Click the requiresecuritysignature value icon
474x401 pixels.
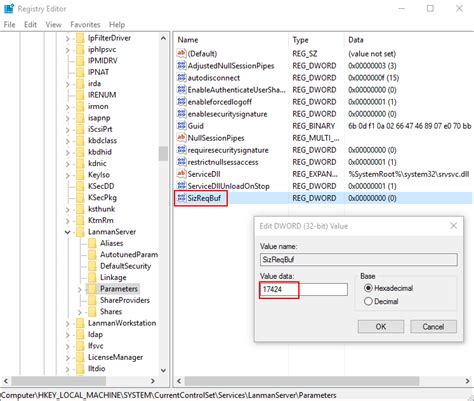[181, 150]
